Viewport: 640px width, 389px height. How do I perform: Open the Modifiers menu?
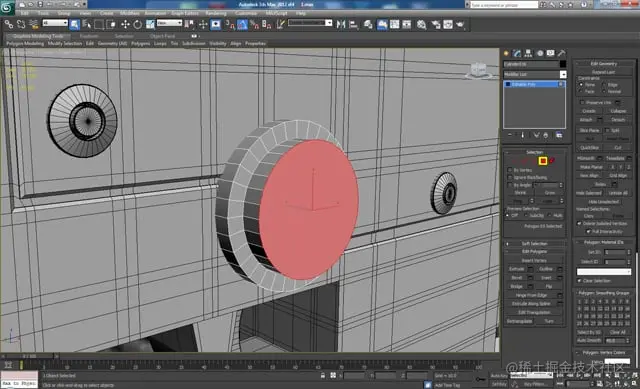[x=129, y=13]
